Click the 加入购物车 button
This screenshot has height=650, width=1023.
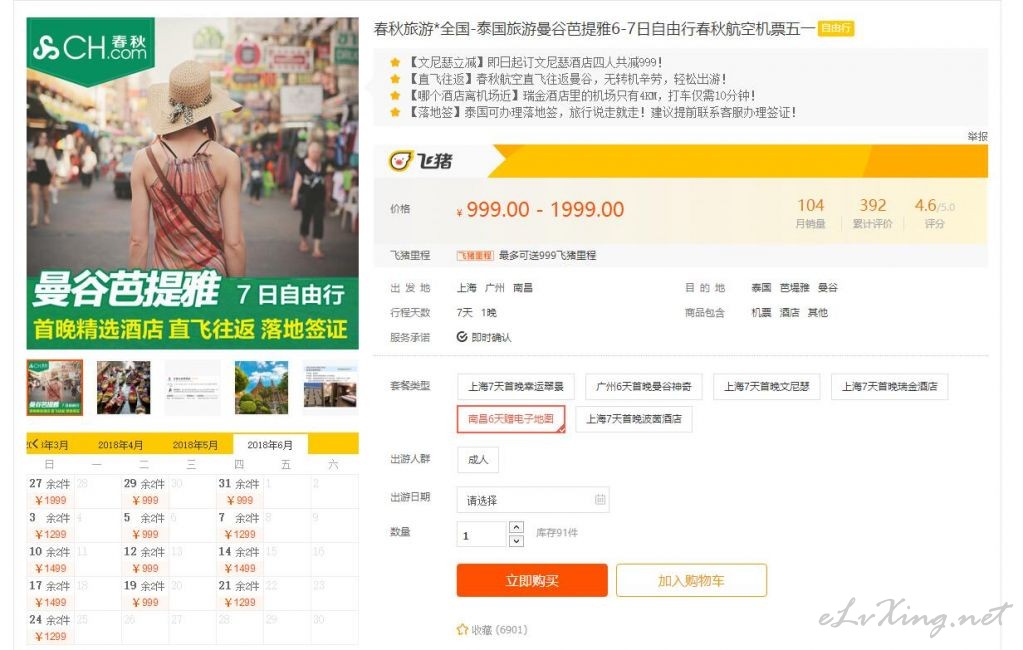[691, 580]
